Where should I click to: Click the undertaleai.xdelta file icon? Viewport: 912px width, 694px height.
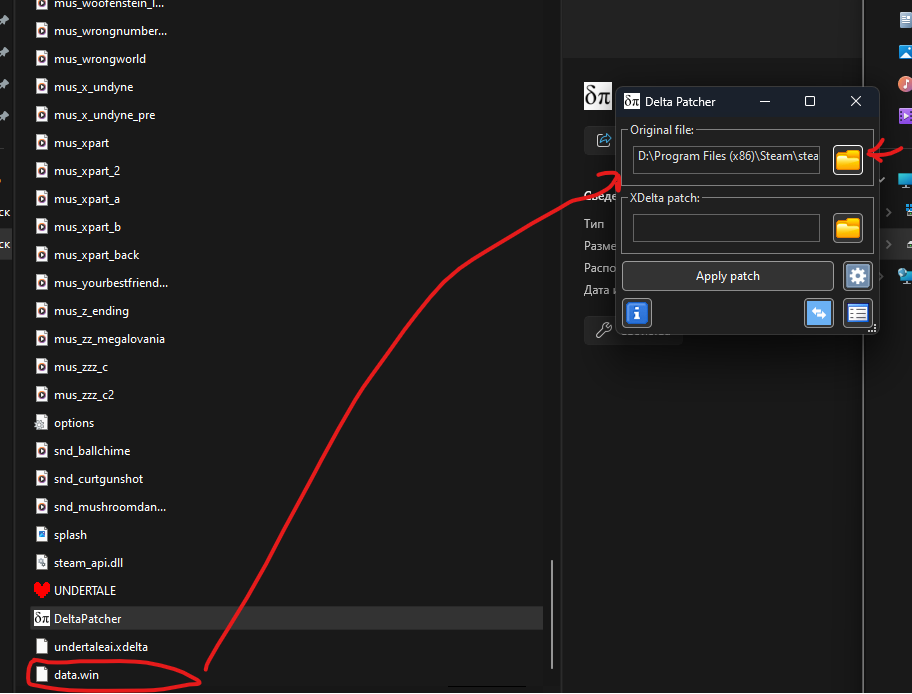click(x=41, y=647)
